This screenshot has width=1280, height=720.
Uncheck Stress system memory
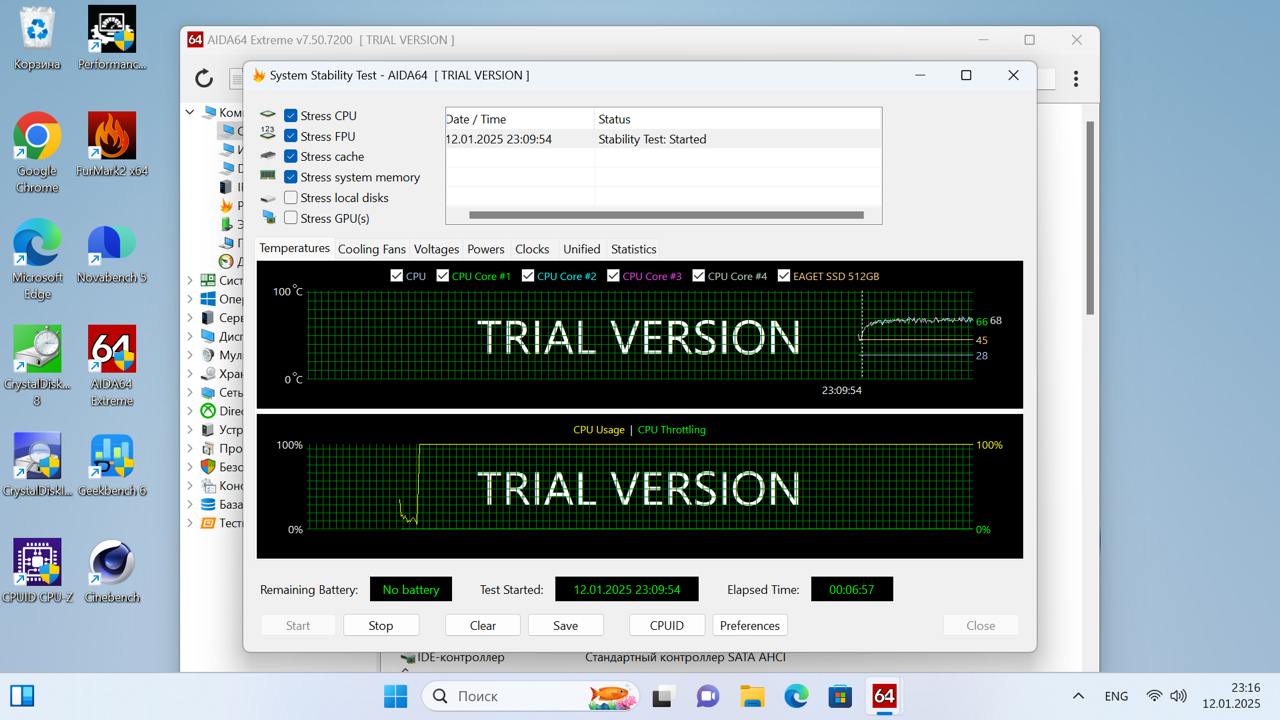[x=291, y=177]
